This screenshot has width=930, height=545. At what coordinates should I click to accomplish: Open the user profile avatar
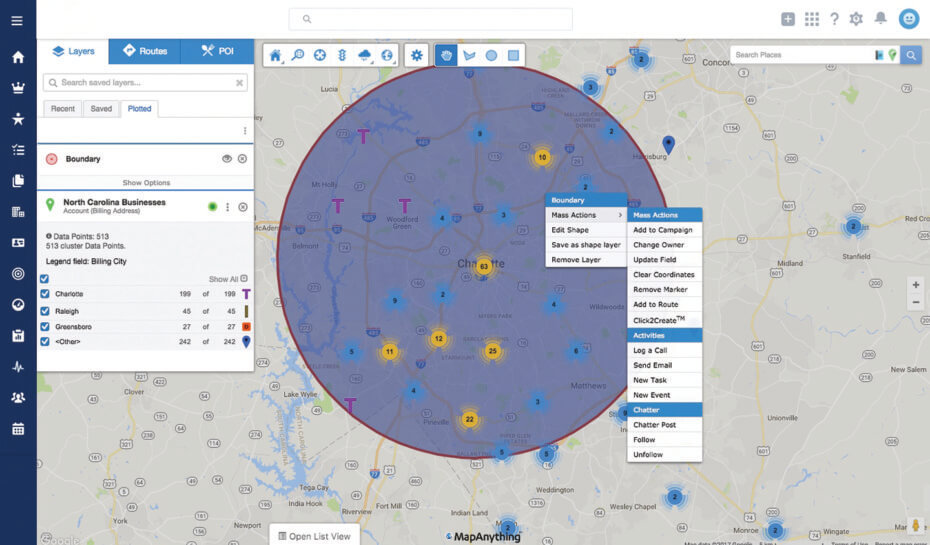click(x=909, y=18)
